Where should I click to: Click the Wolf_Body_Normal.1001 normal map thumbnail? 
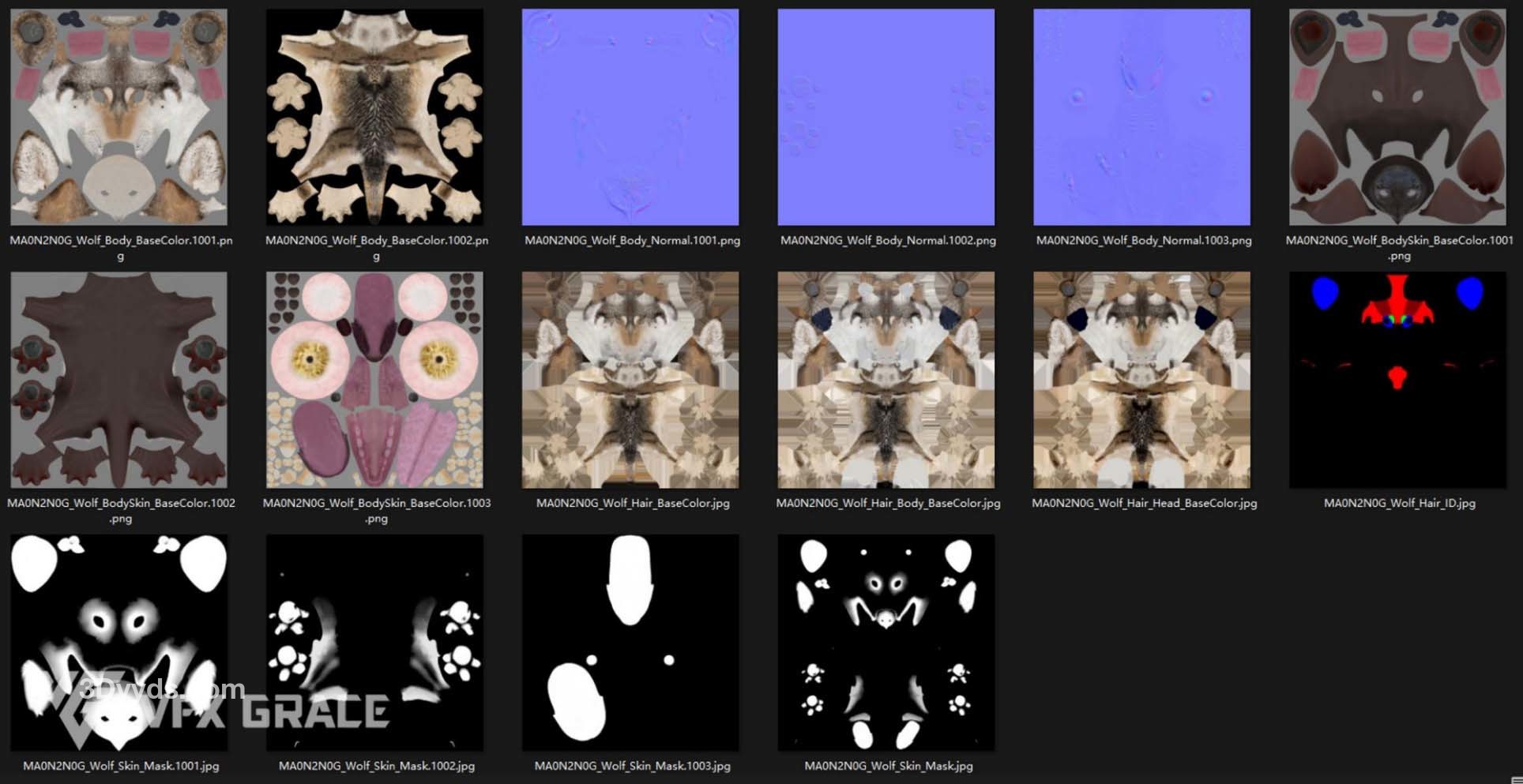630,117
